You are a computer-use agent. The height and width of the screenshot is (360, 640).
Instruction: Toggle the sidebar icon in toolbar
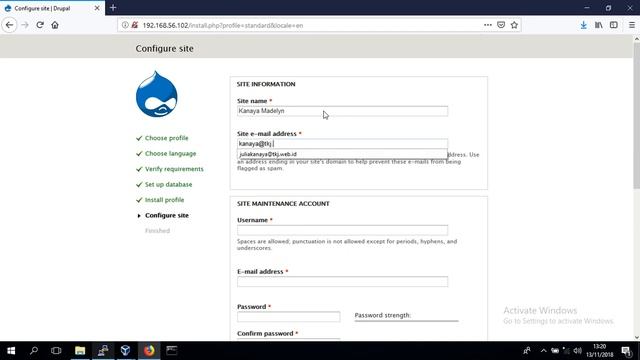[x=614, y=25]
